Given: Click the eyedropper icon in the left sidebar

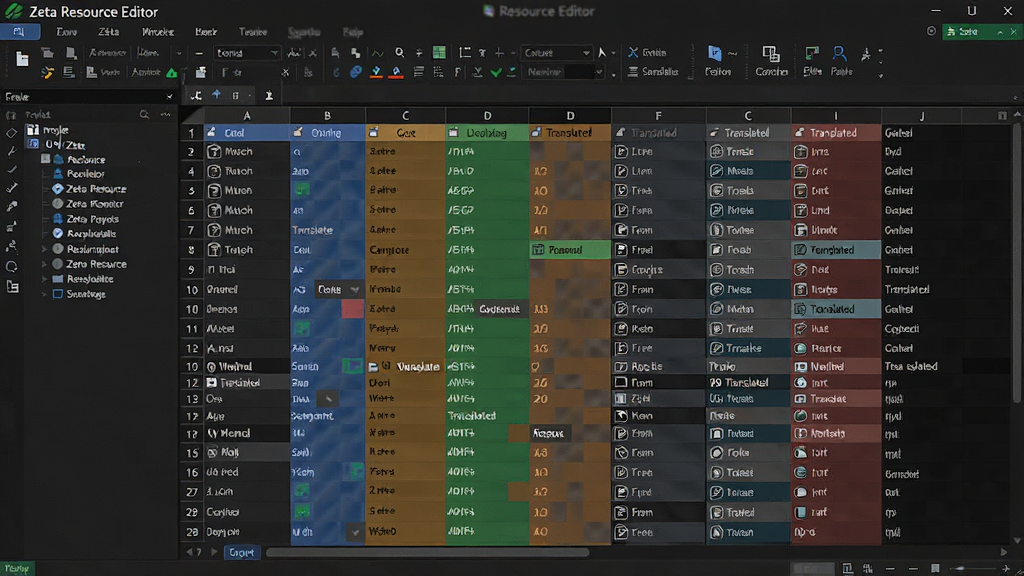Looking at the screenshot, I should [11, 206].
